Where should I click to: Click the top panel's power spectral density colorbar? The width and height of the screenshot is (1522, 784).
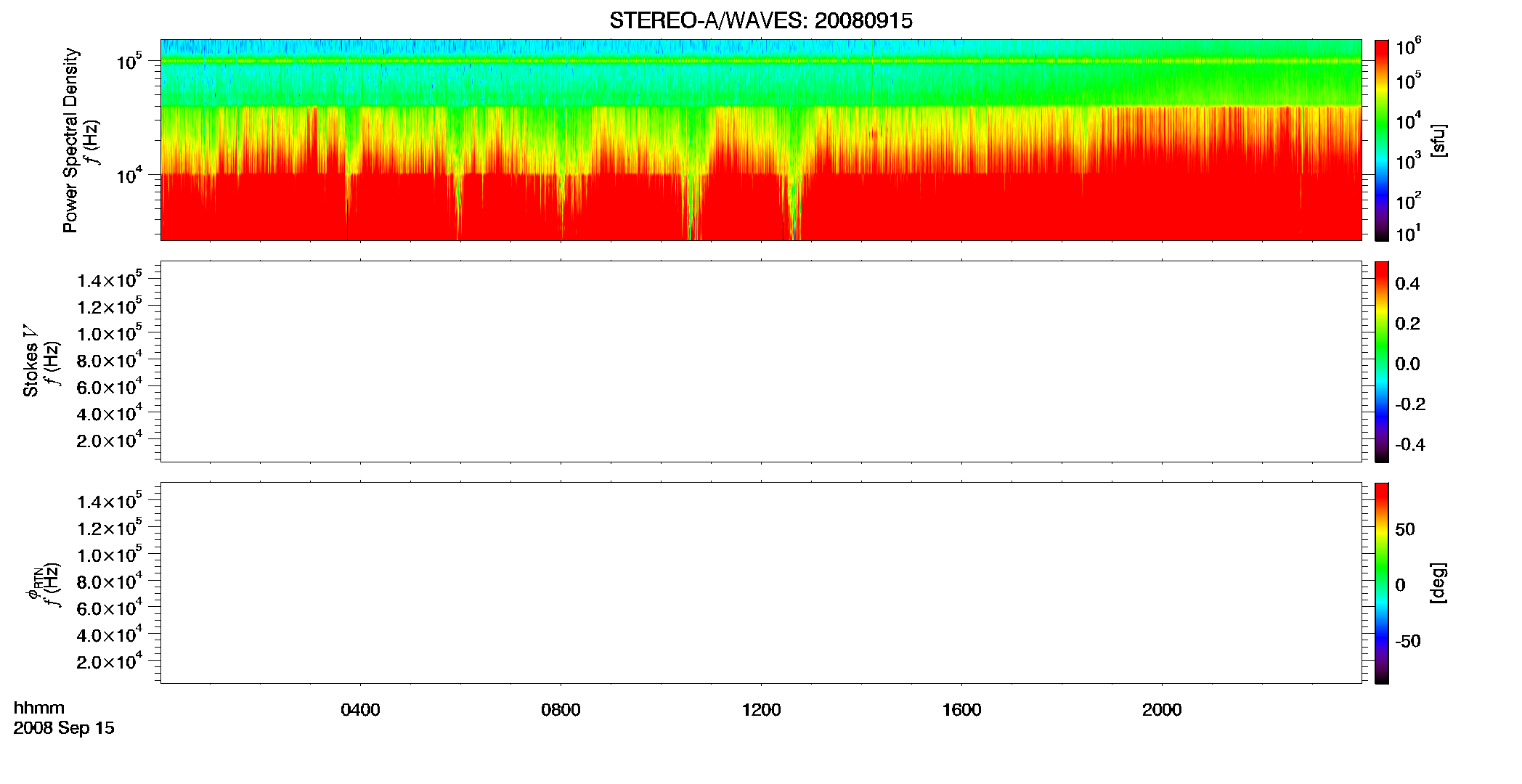1382,140
